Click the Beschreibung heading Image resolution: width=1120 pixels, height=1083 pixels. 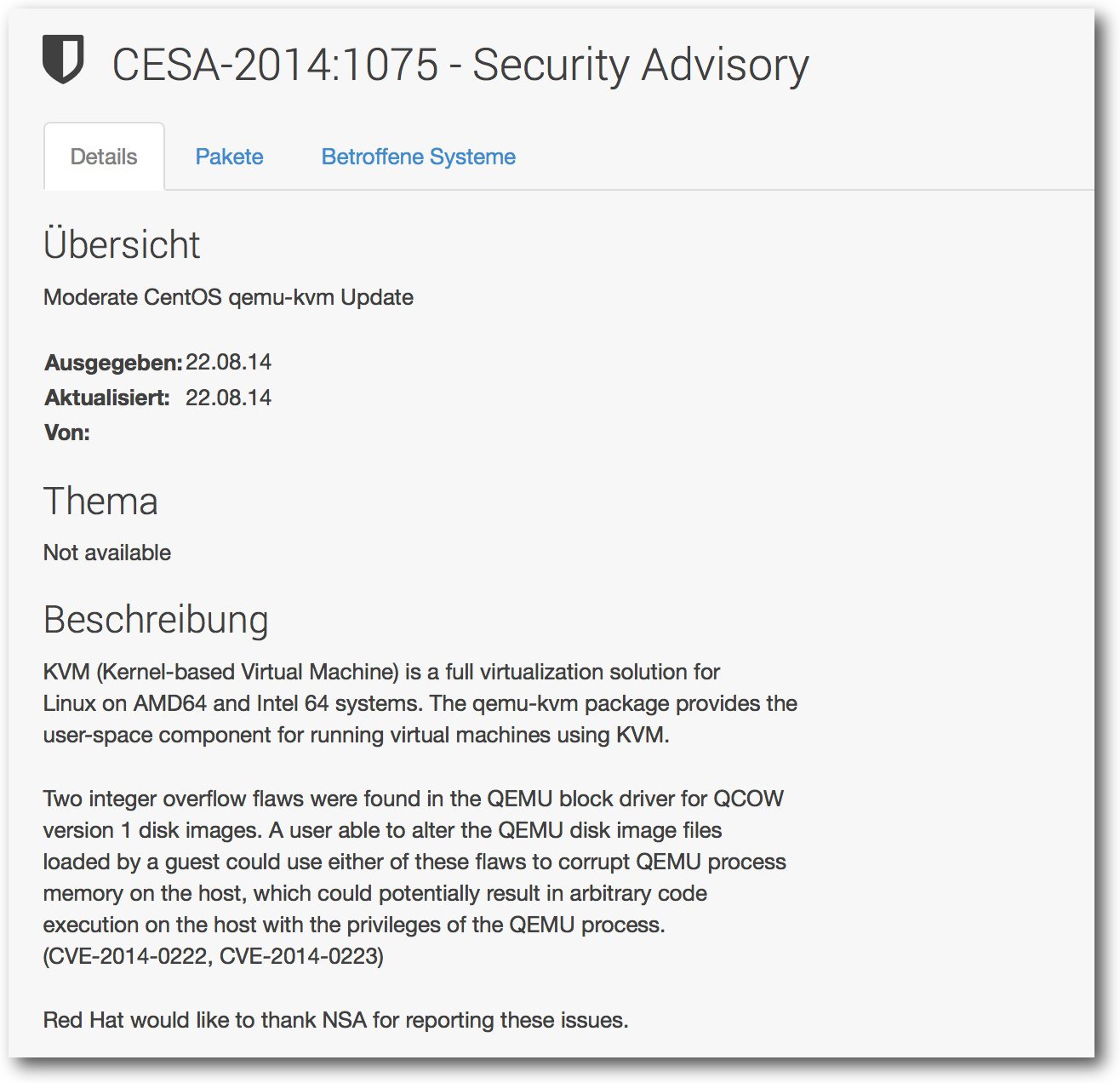tap(156, 620)
